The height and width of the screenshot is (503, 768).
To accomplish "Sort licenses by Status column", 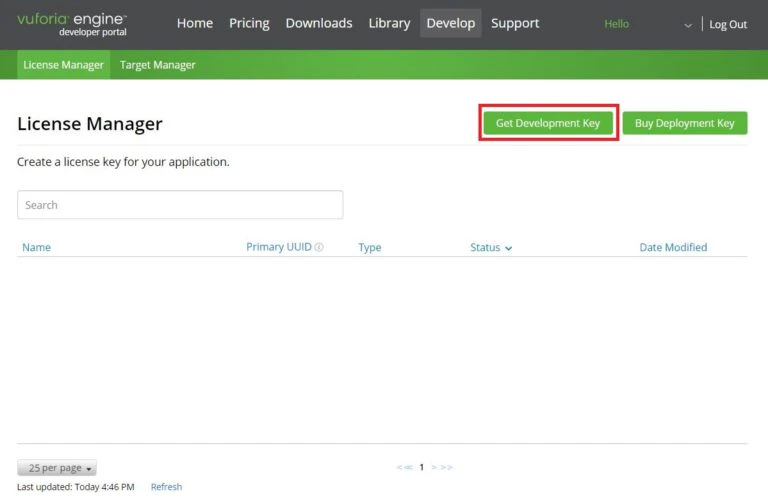I will click(x=491, y=247).
